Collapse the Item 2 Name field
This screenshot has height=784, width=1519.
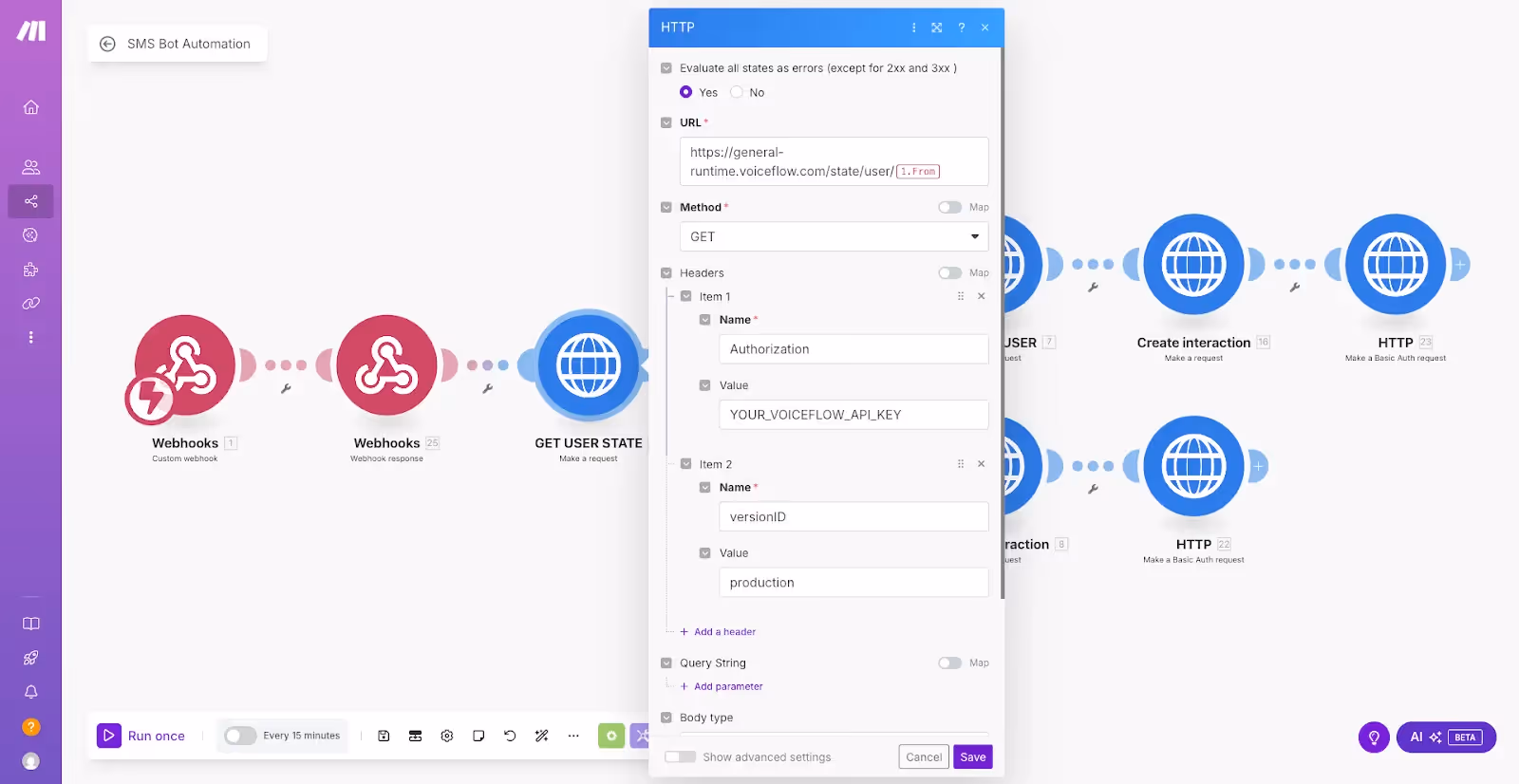click(x=704, y=487)
